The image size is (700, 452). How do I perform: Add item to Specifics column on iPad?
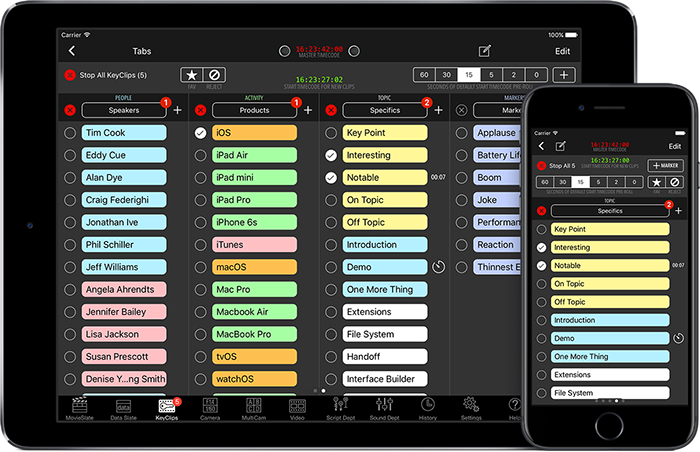click(438, 110)
